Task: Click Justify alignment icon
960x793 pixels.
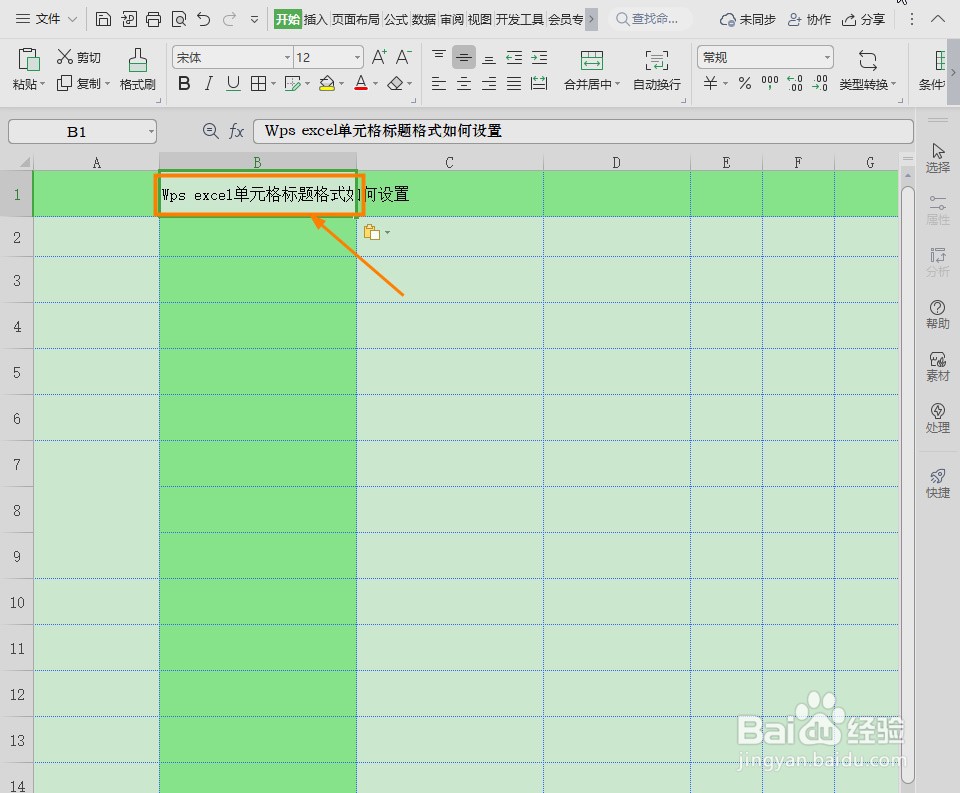Action: point(514,83)
